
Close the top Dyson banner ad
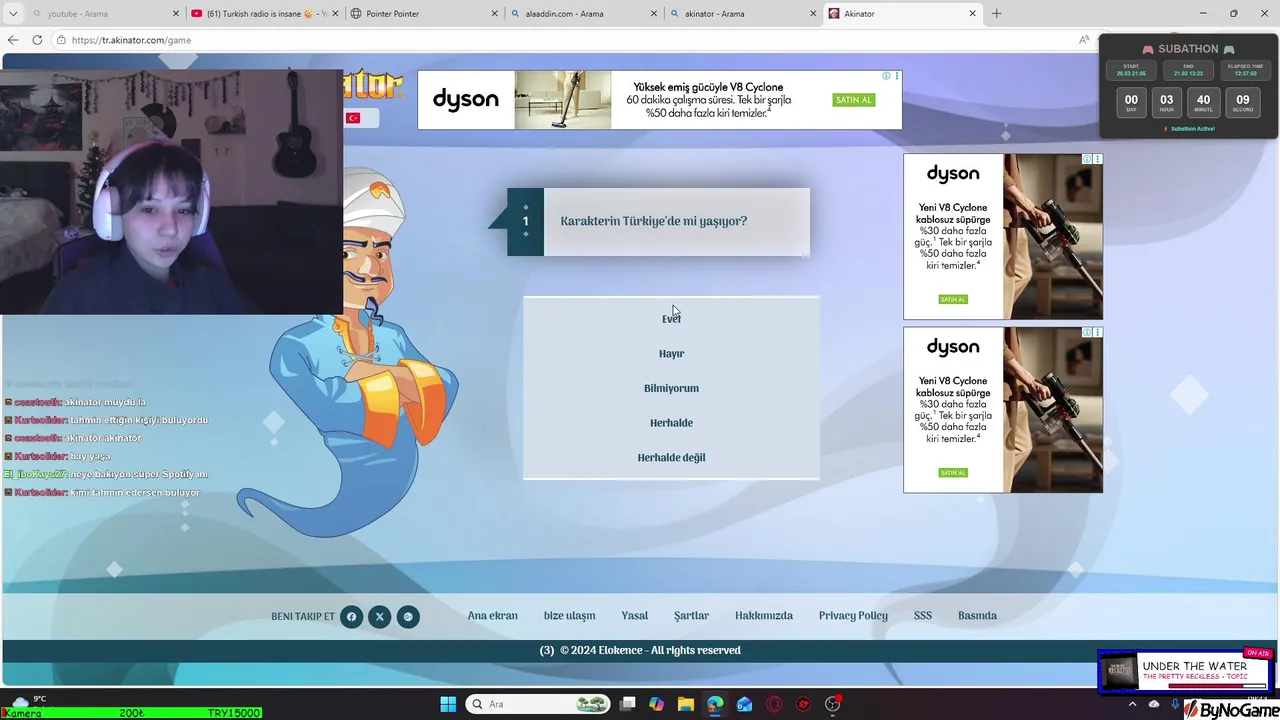tap(897, 76)
